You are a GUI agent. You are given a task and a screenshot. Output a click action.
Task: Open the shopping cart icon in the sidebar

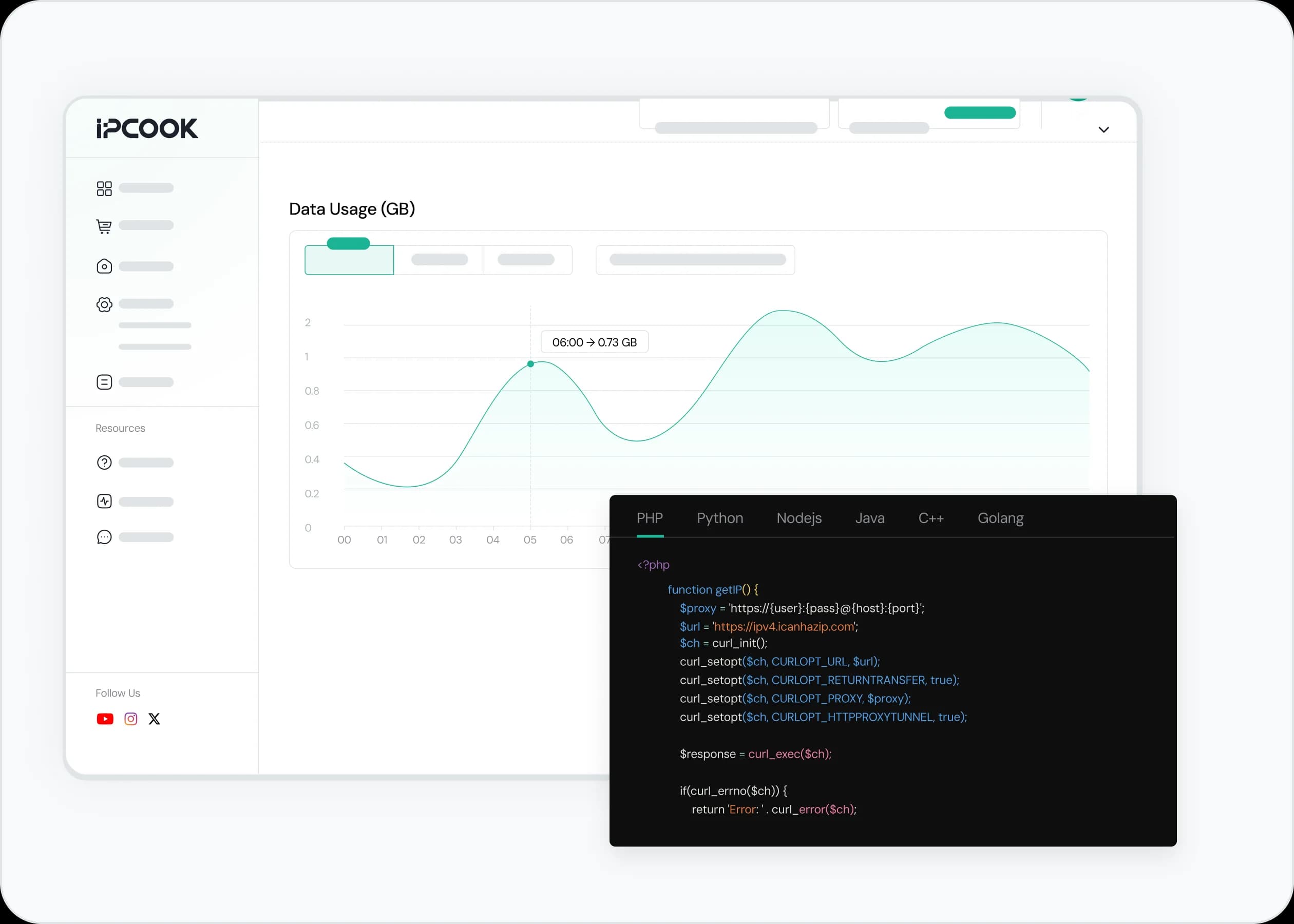tap(104, 226)
